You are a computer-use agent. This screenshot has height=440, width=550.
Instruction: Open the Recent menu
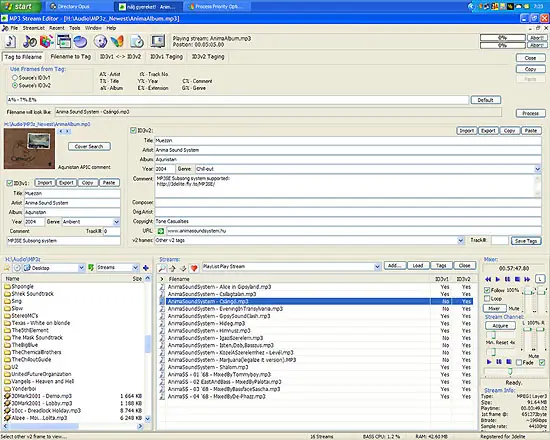click(x=56, y=28)
